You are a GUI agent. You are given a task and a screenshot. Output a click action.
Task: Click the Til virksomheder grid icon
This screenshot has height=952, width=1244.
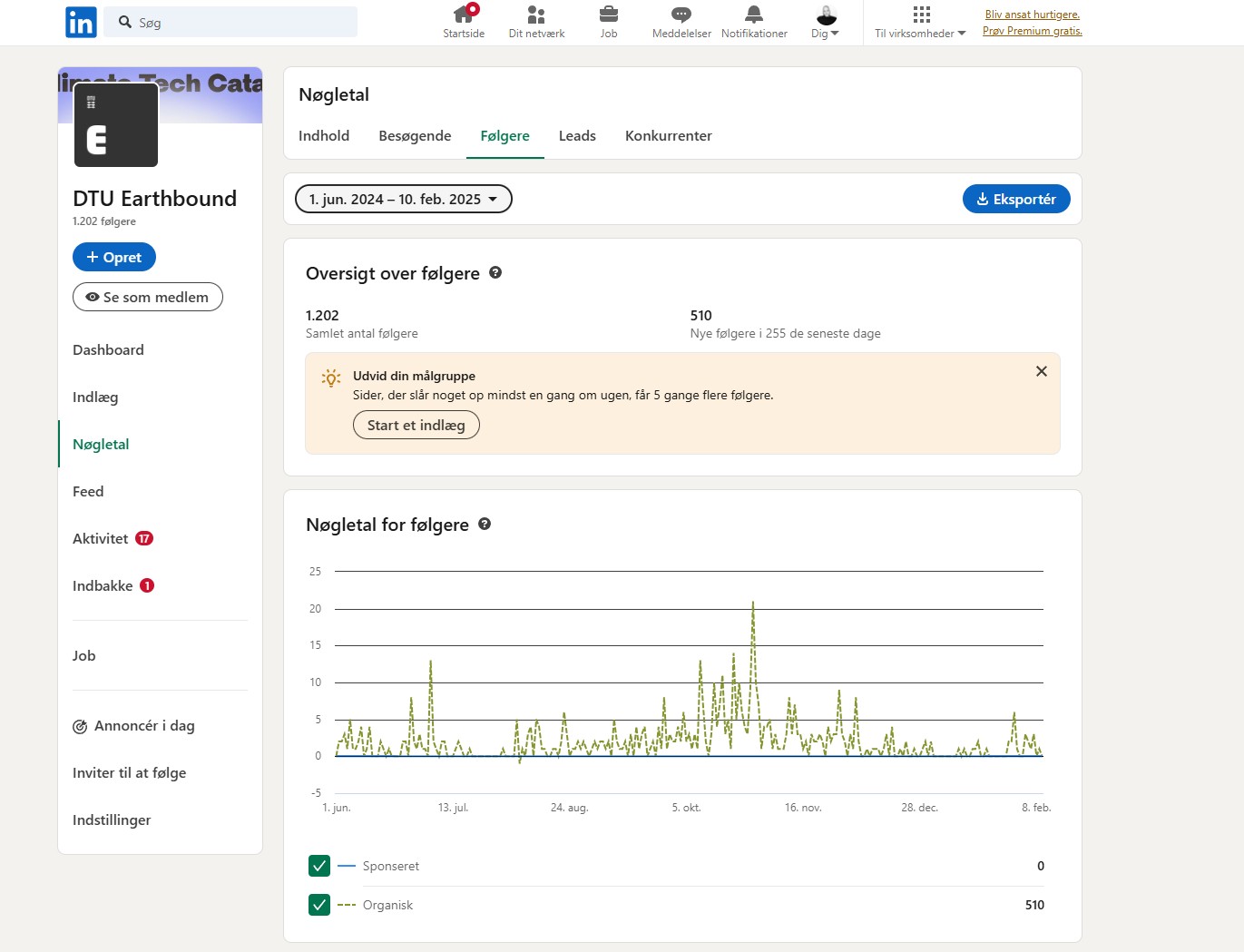coord(922,15)
